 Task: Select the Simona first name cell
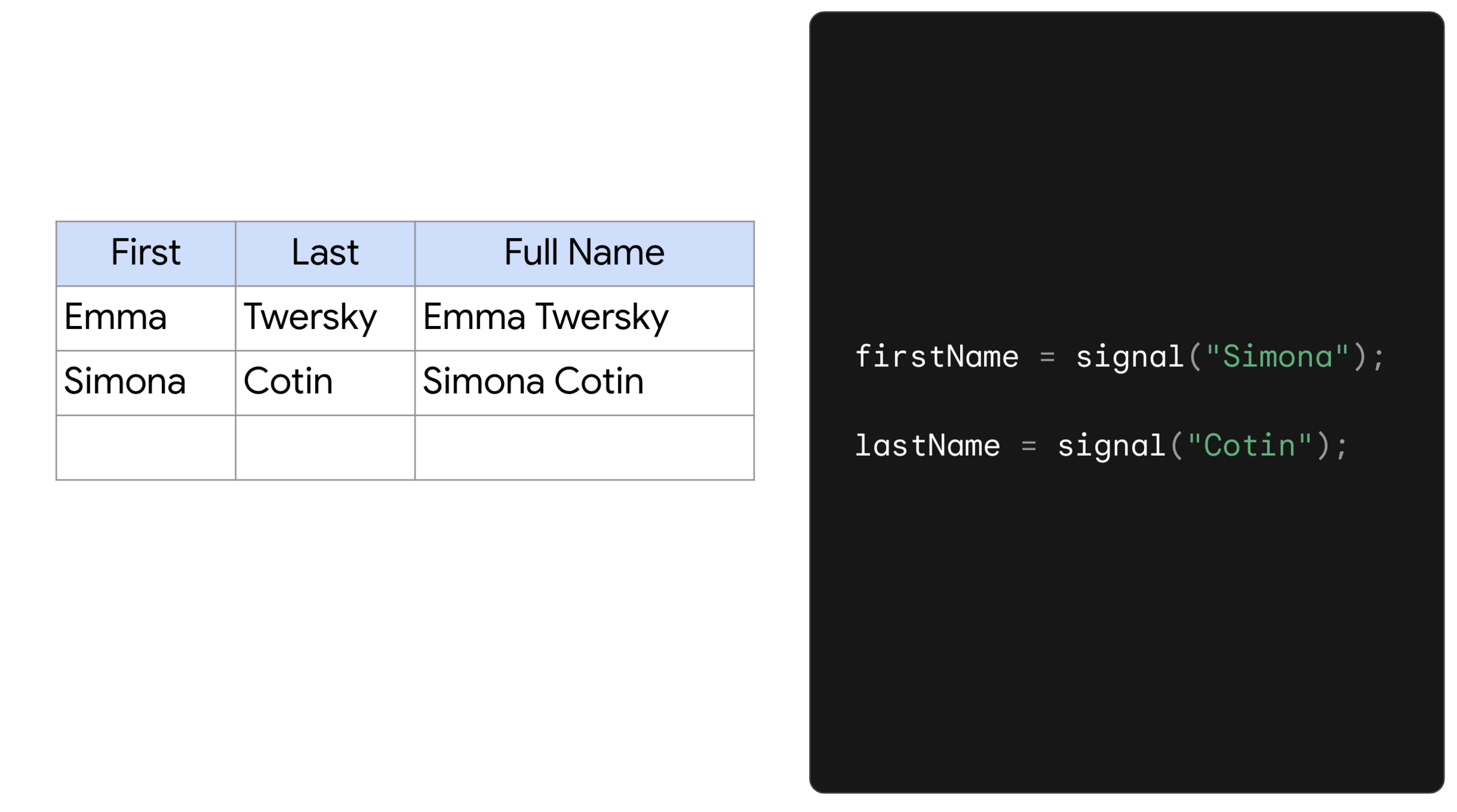click(125, 382)
